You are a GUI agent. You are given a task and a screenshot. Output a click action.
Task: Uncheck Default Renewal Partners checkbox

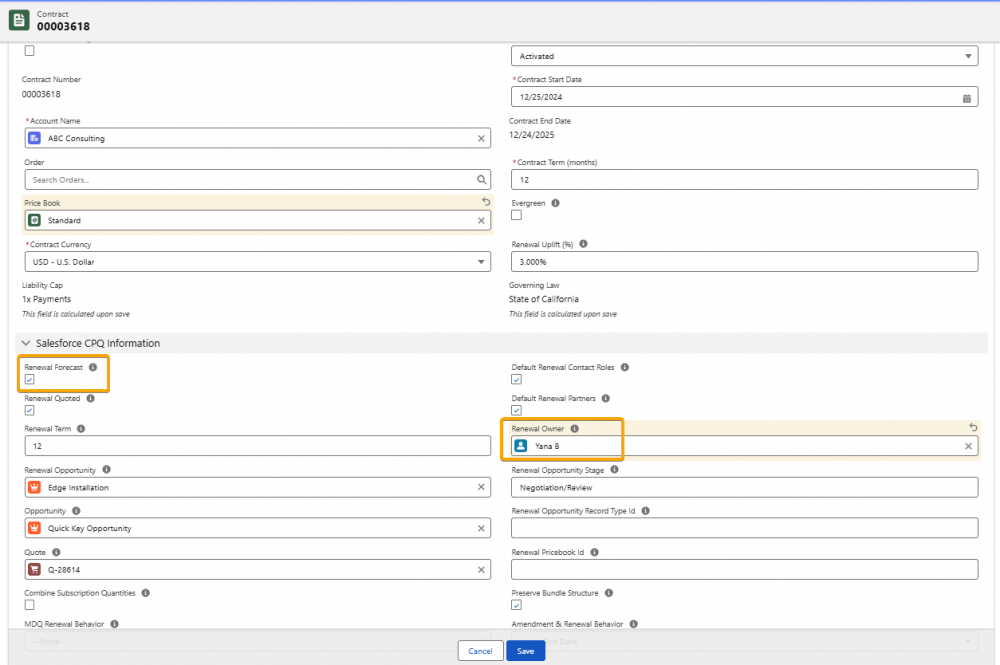[517, 411]
